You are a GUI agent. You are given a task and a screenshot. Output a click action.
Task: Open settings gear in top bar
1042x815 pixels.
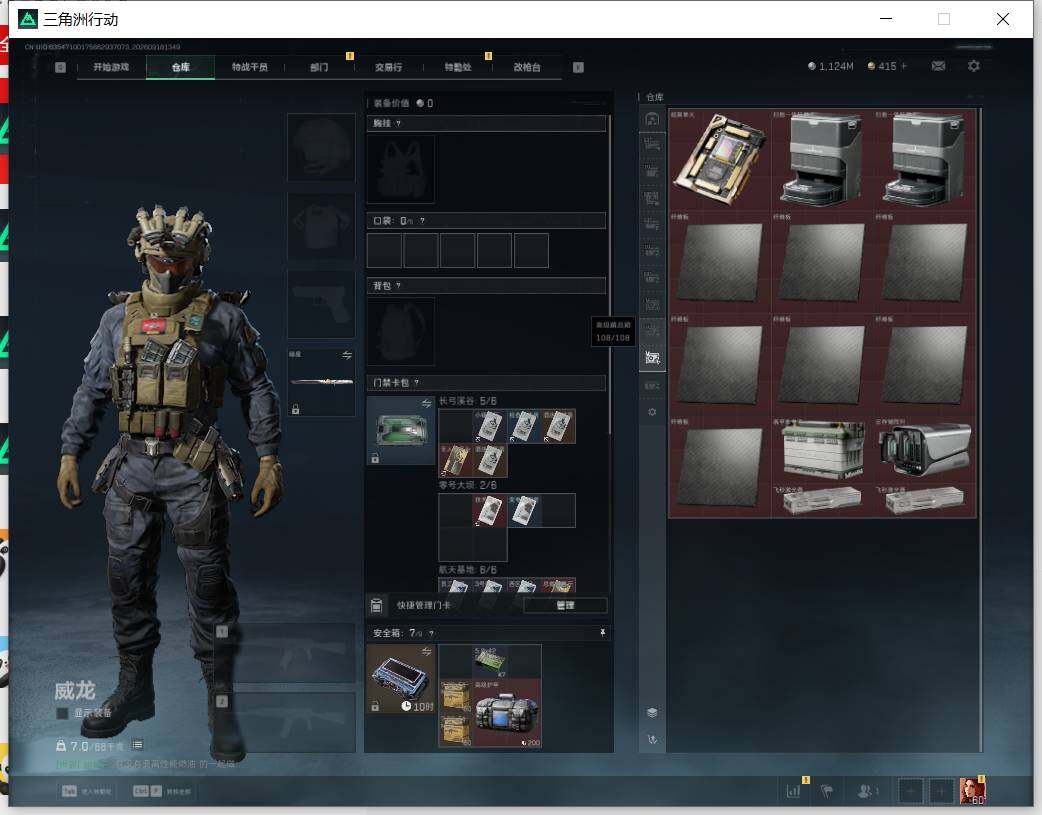(974, 66)
